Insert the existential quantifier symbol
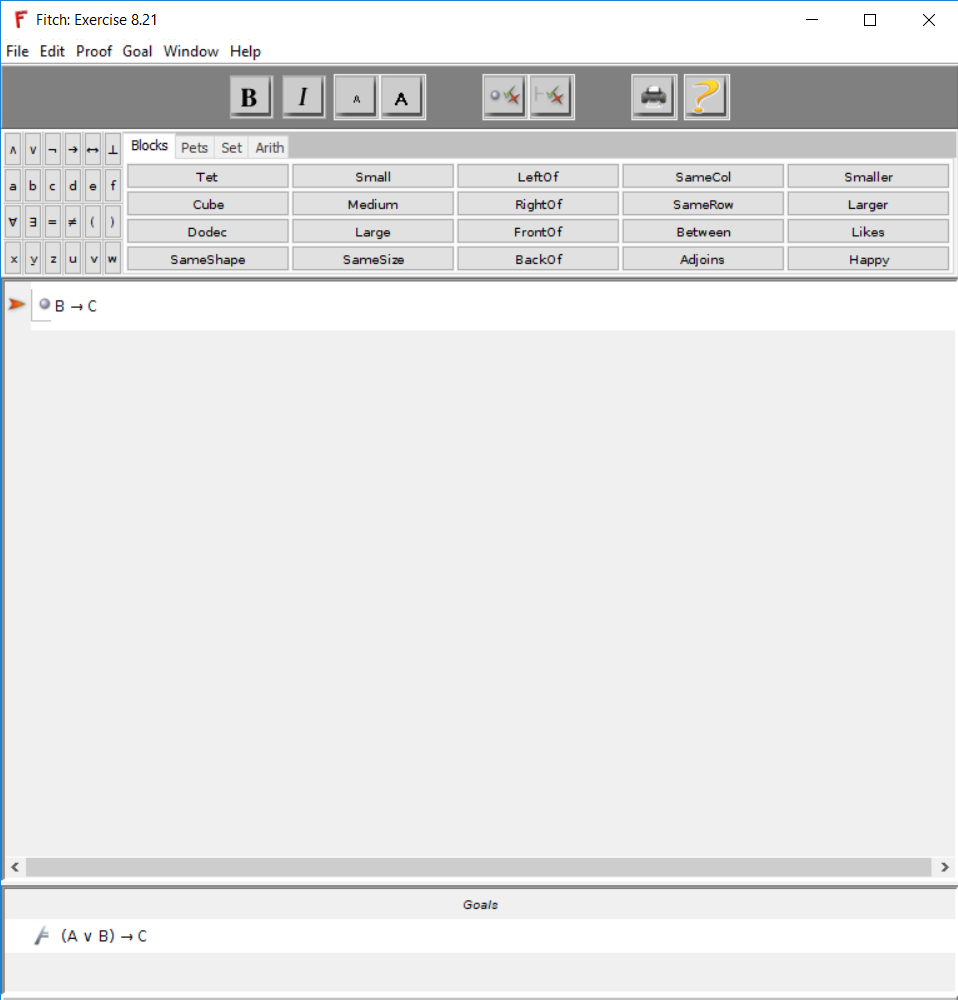The height and width of the screenshot is (1000, 958). (x=32, y=221)
